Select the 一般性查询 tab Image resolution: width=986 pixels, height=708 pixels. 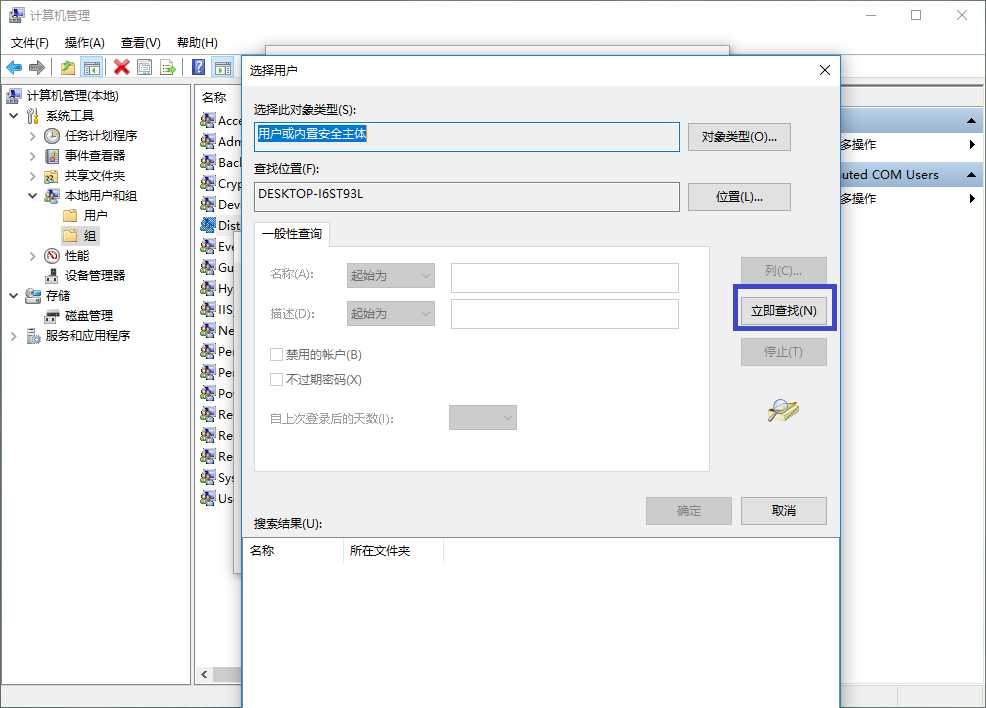coord(292,234)
